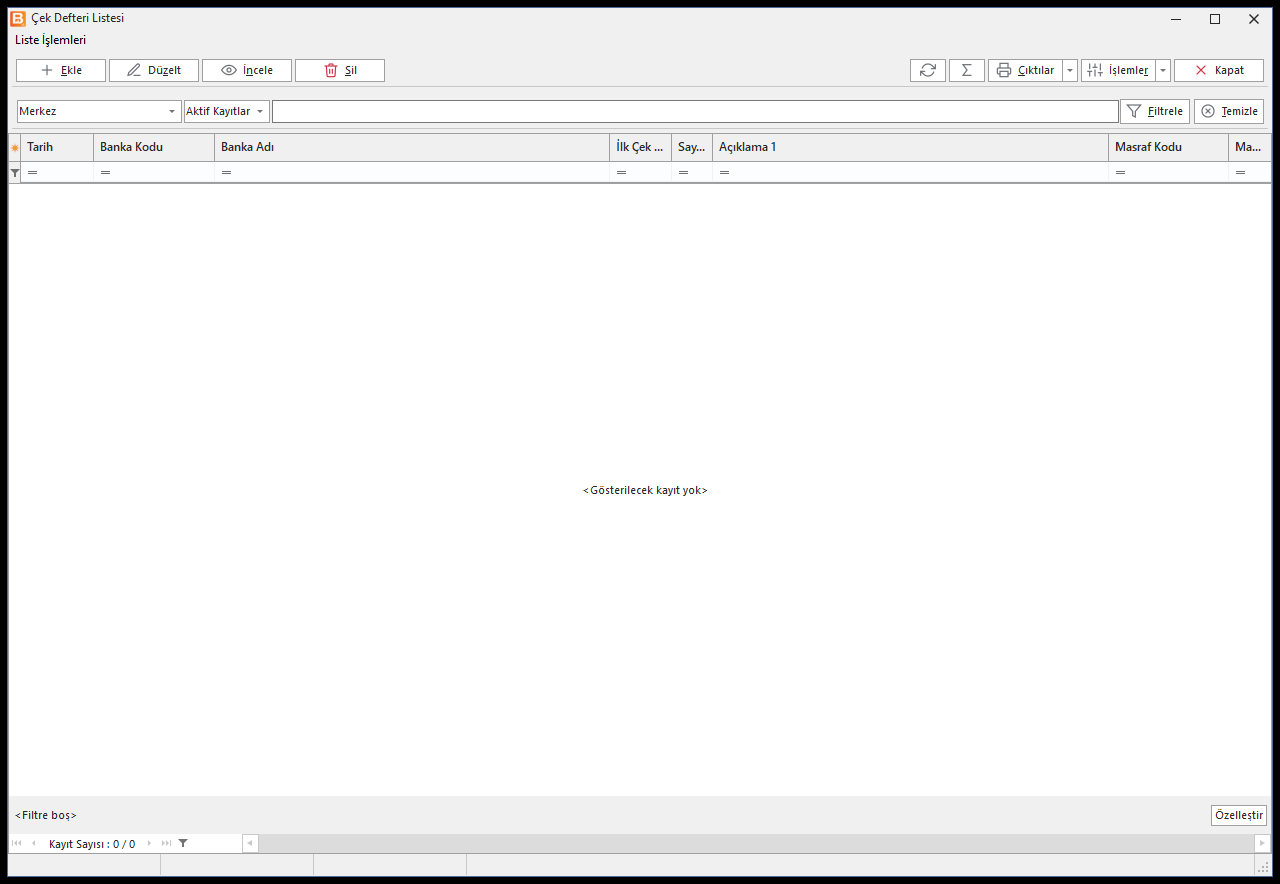Click the Filtre boş status text
The height and width of the screenshot is (884, 1280).
[46, 815]
